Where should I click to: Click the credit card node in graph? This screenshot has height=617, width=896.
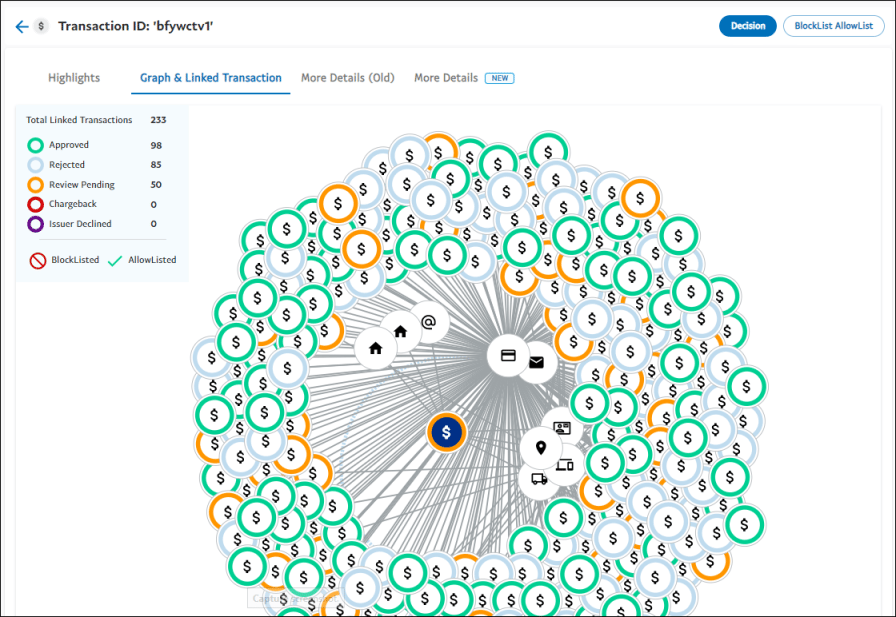pyautogui.click(x=507, y=355)
